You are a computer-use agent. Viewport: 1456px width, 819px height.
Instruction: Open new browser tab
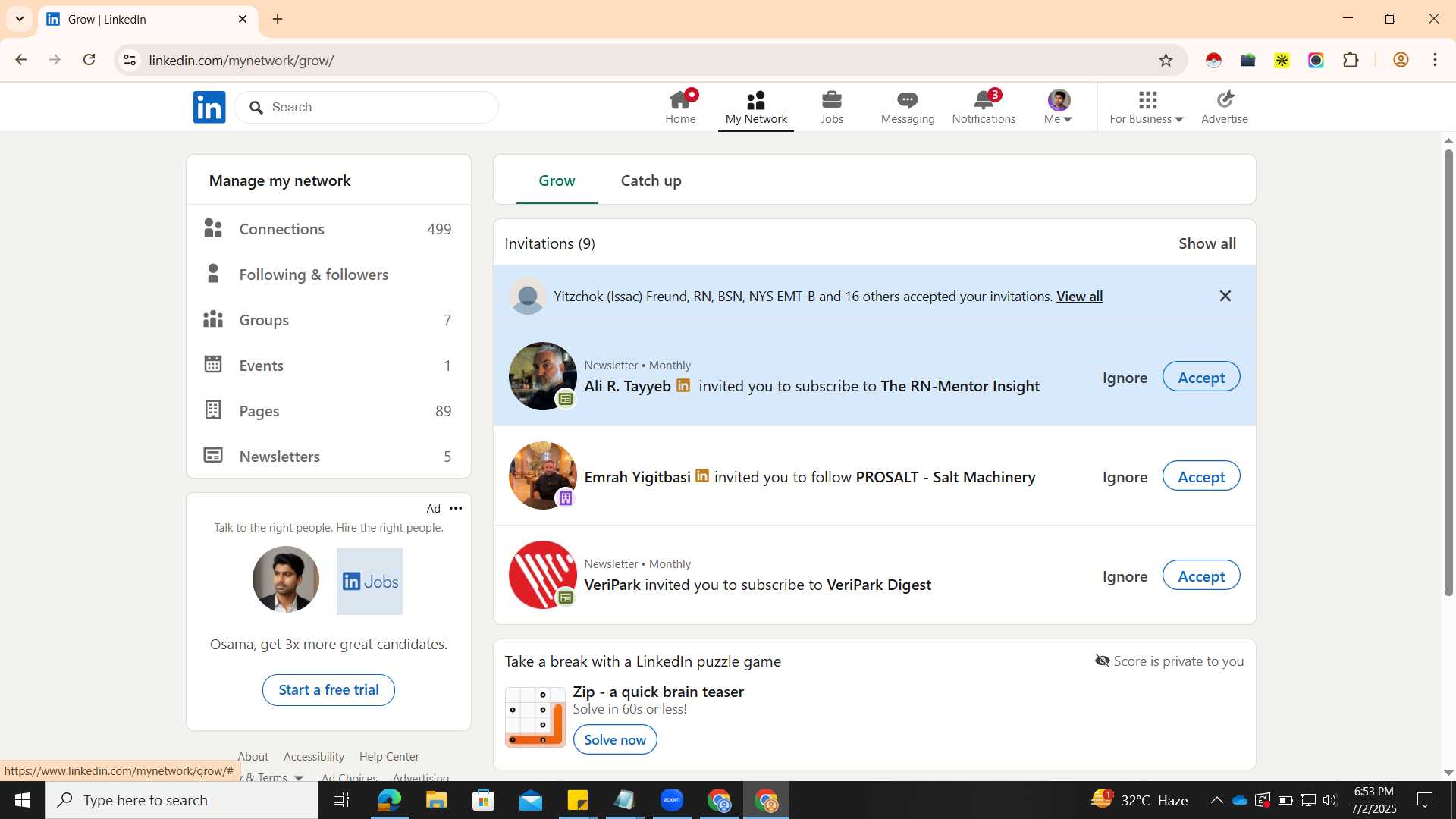(278, 19)
